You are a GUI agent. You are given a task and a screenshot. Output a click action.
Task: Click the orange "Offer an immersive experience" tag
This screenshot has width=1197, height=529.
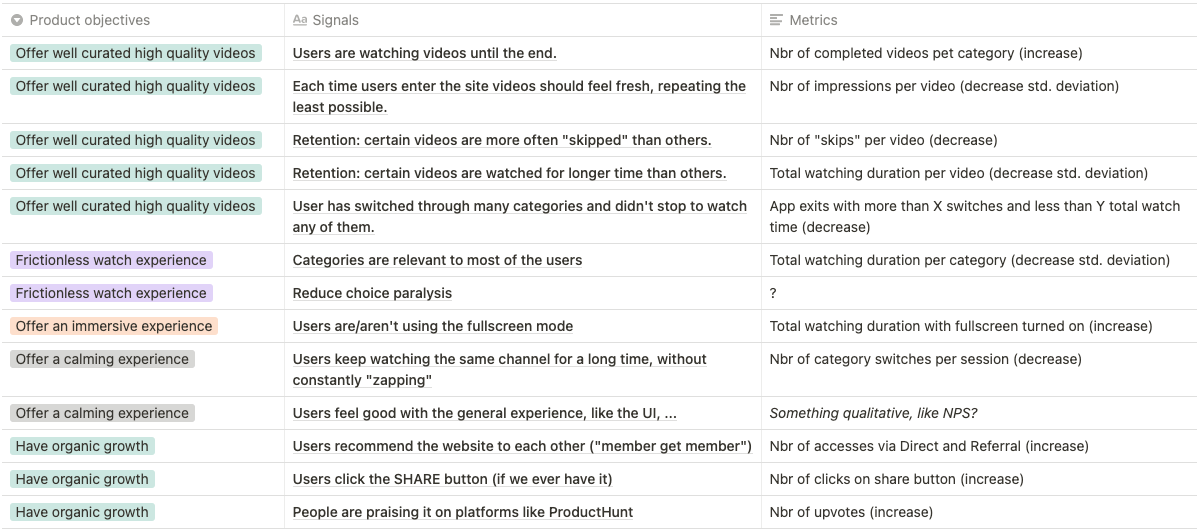pos(114,326)
